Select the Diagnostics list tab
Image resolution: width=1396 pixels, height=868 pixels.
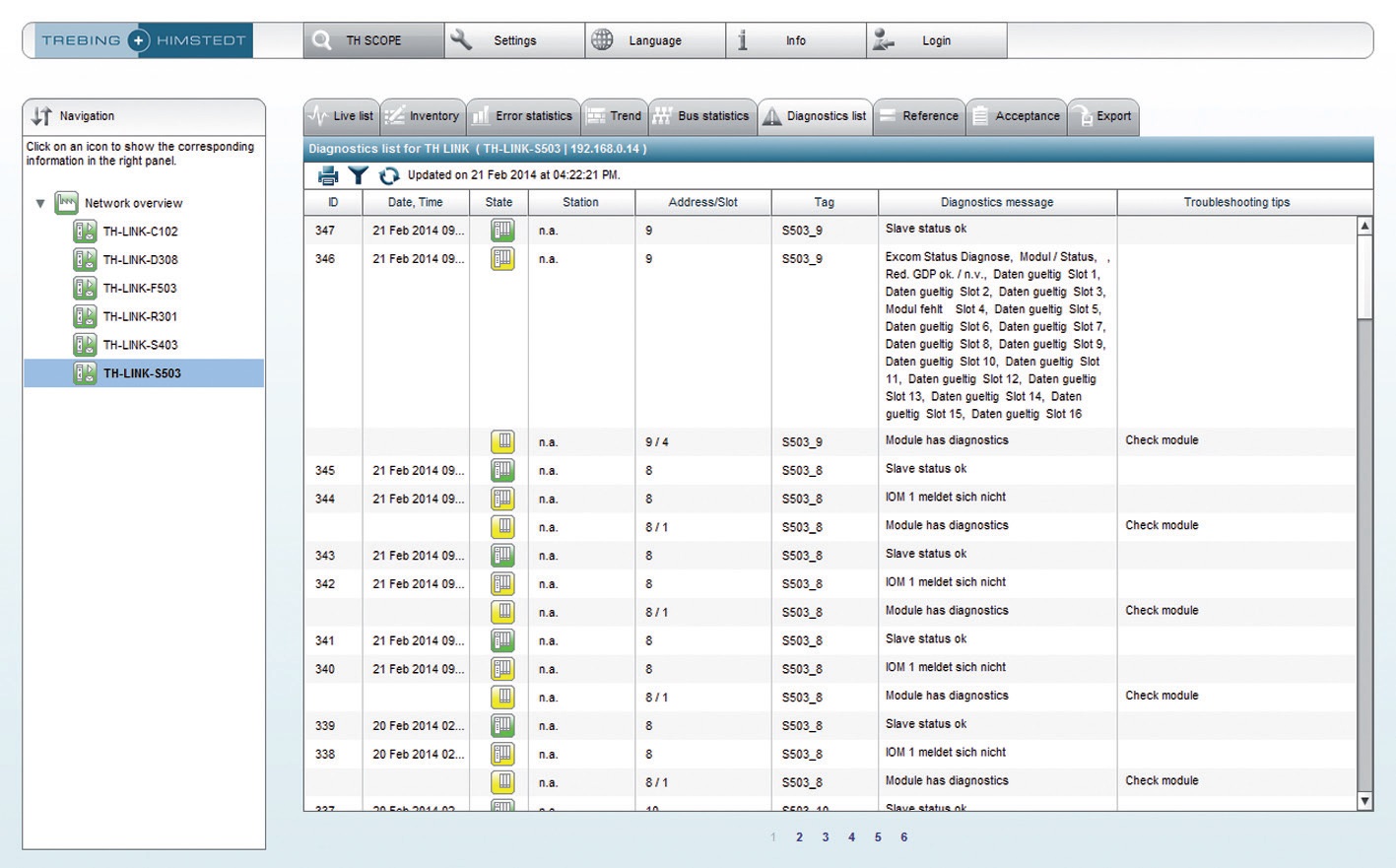815,116
